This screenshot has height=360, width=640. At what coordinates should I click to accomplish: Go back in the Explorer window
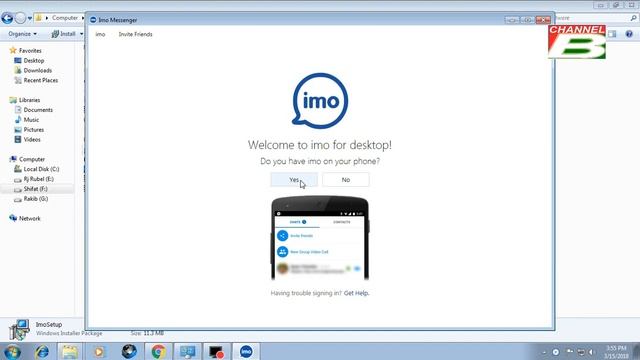click(7, 18)
